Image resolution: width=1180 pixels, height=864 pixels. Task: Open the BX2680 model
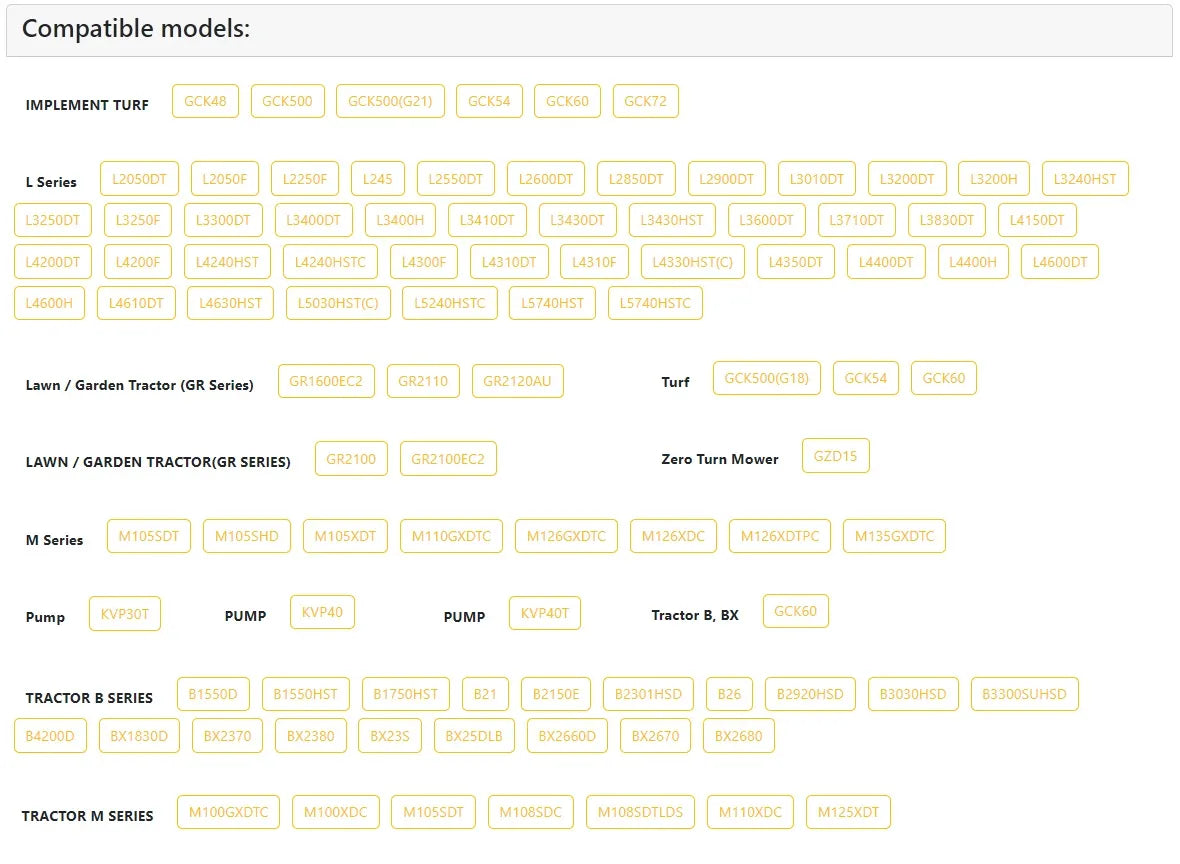(x=738, y=736)
